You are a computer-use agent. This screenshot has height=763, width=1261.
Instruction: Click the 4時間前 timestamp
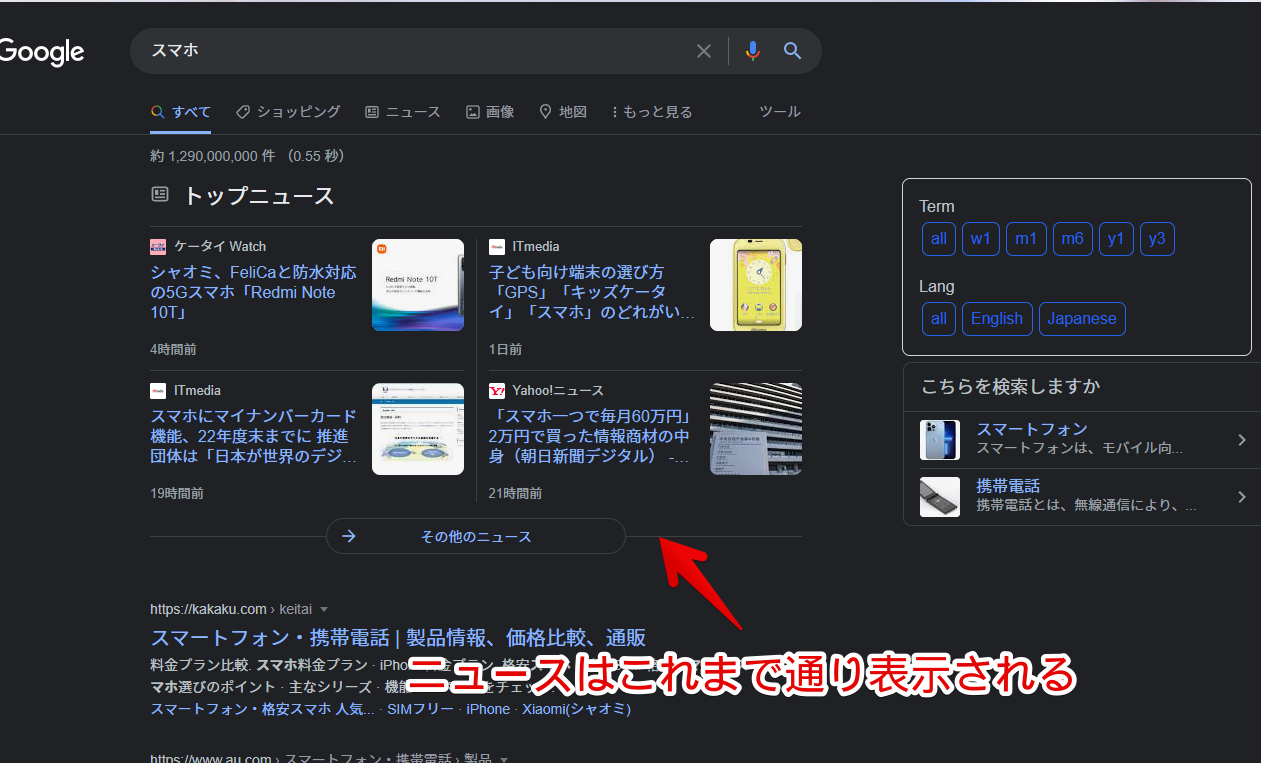[173, 349]
